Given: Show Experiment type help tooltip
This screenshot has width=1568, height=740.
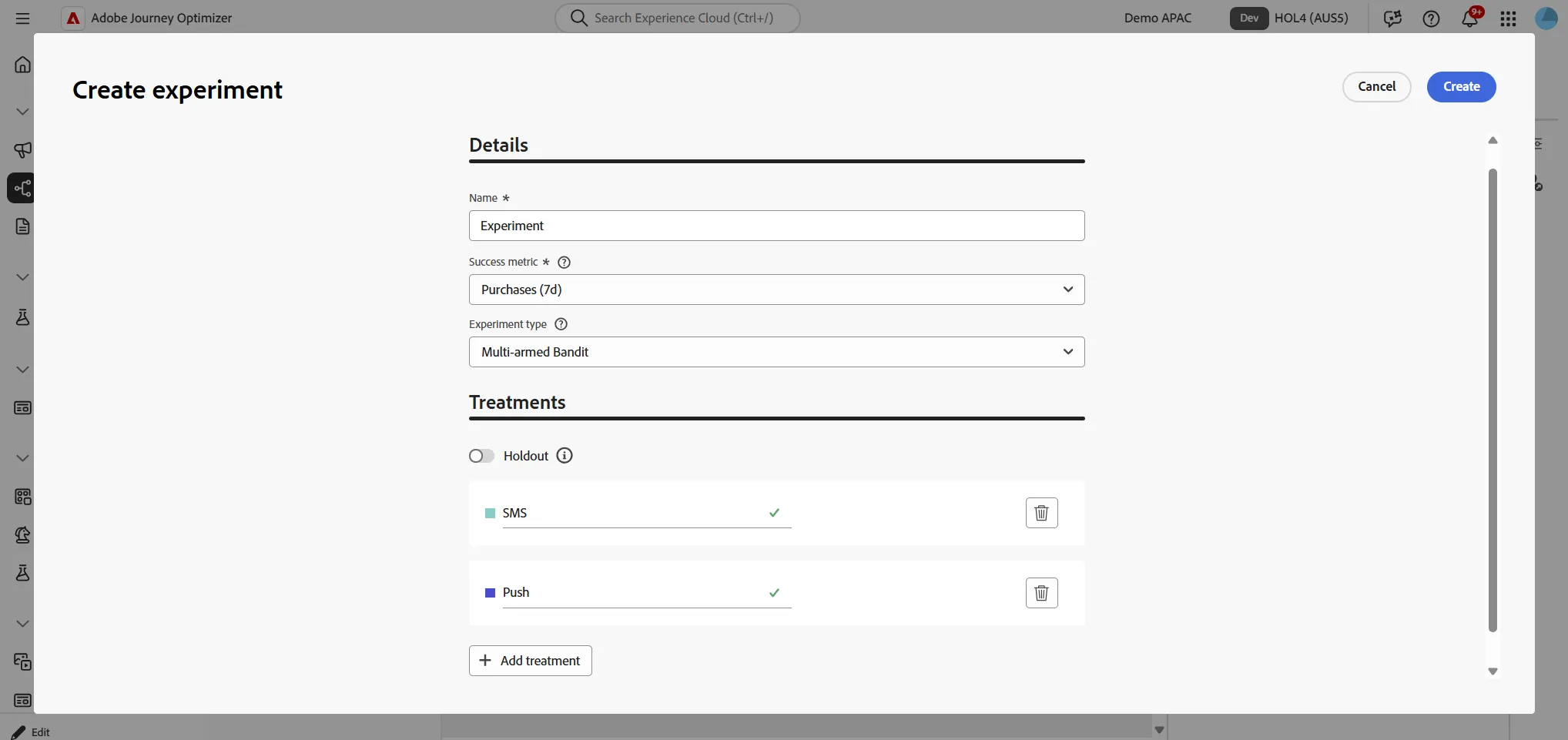Looking at the screenshot, I should pos(561,324).
